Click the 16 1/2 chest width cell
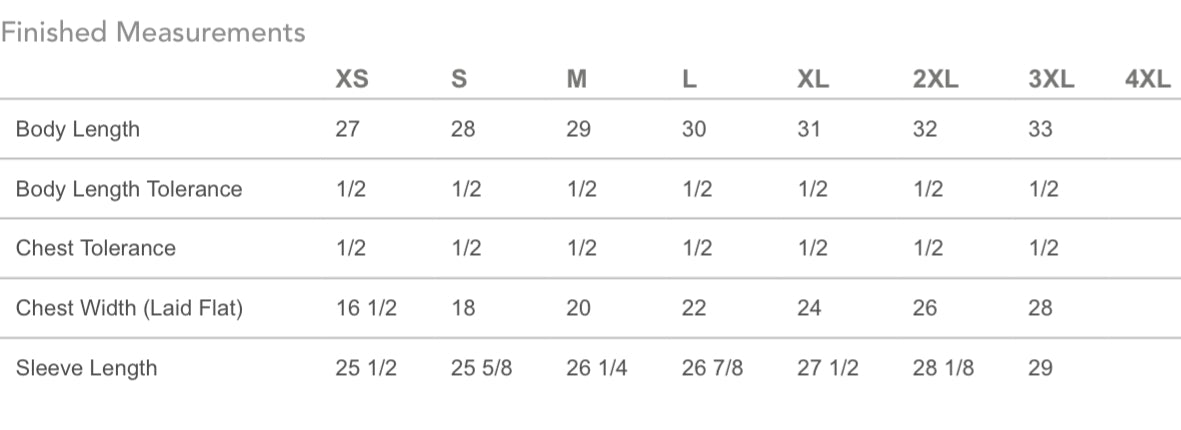The image size is (1181, 430). pos(366,308)
